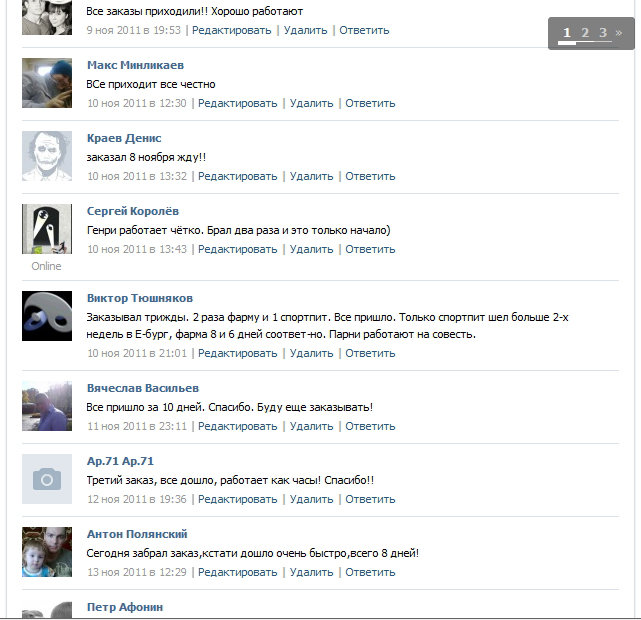Open Сергей Королёв's avatar picture
The width and height of the screenshot is (641, 620).
tap(47, 229)
